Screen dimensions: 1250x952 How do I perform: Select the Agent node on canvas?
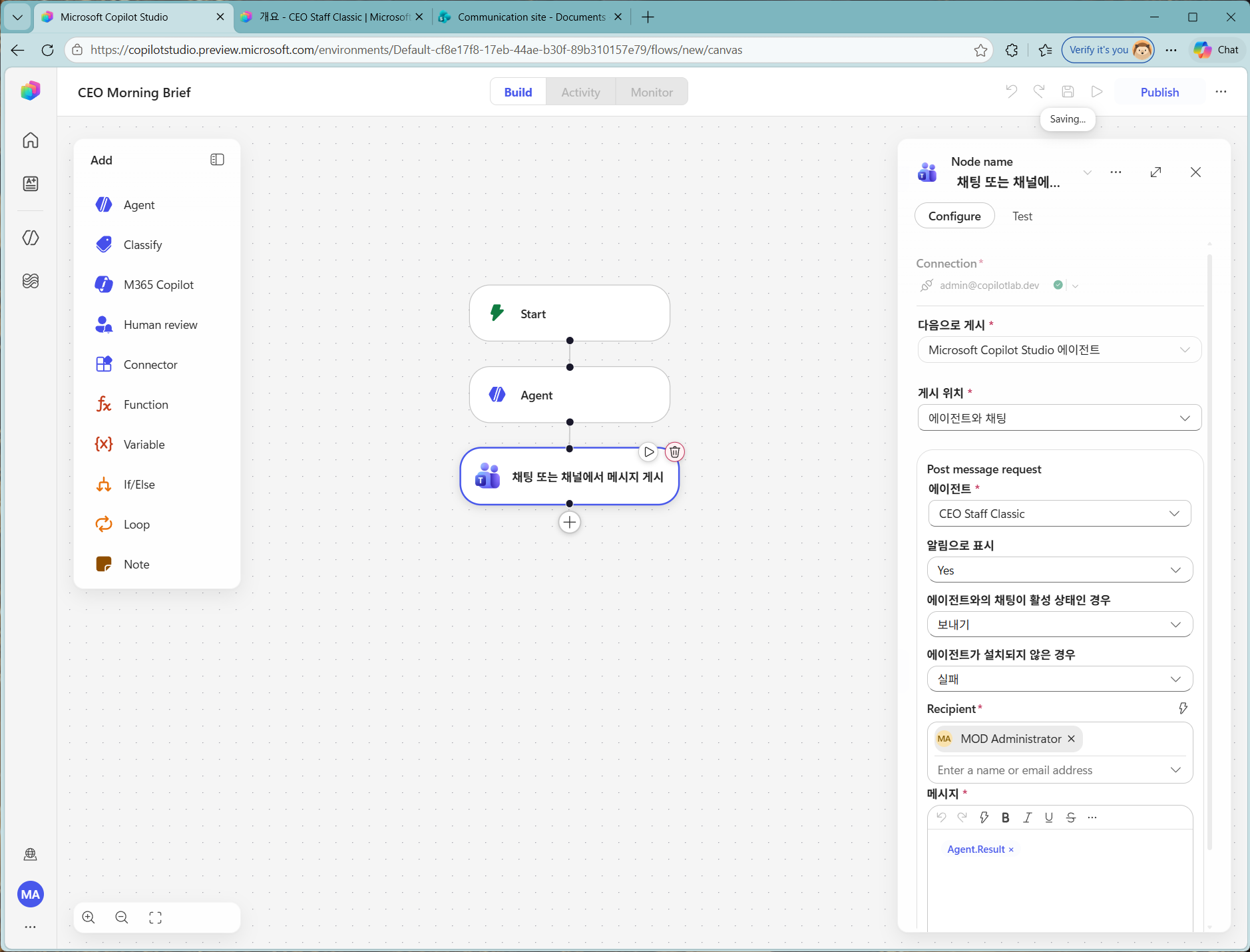click(x=570, y=395)
